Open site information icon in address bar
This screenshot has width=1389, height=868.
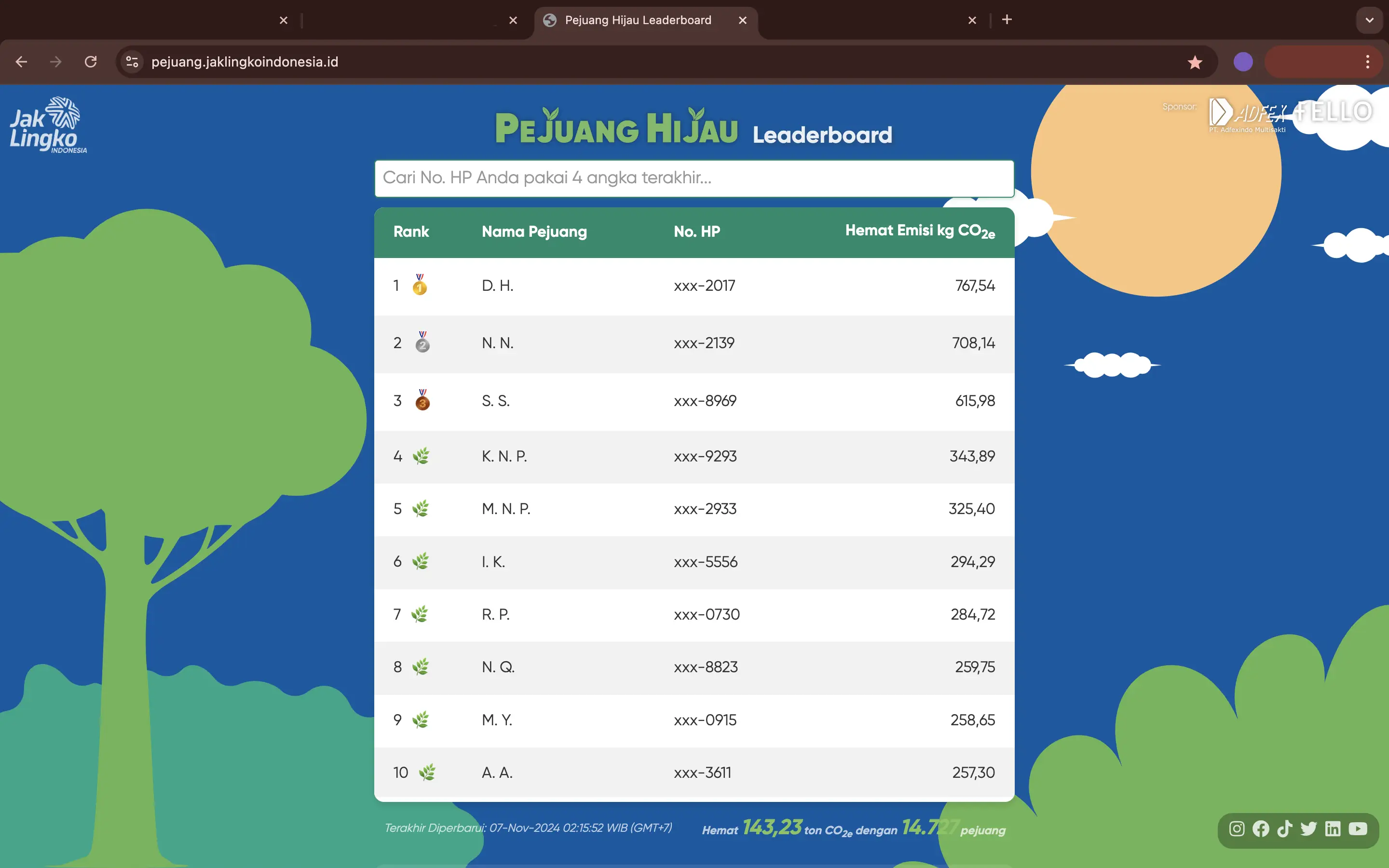pos(132,61)
